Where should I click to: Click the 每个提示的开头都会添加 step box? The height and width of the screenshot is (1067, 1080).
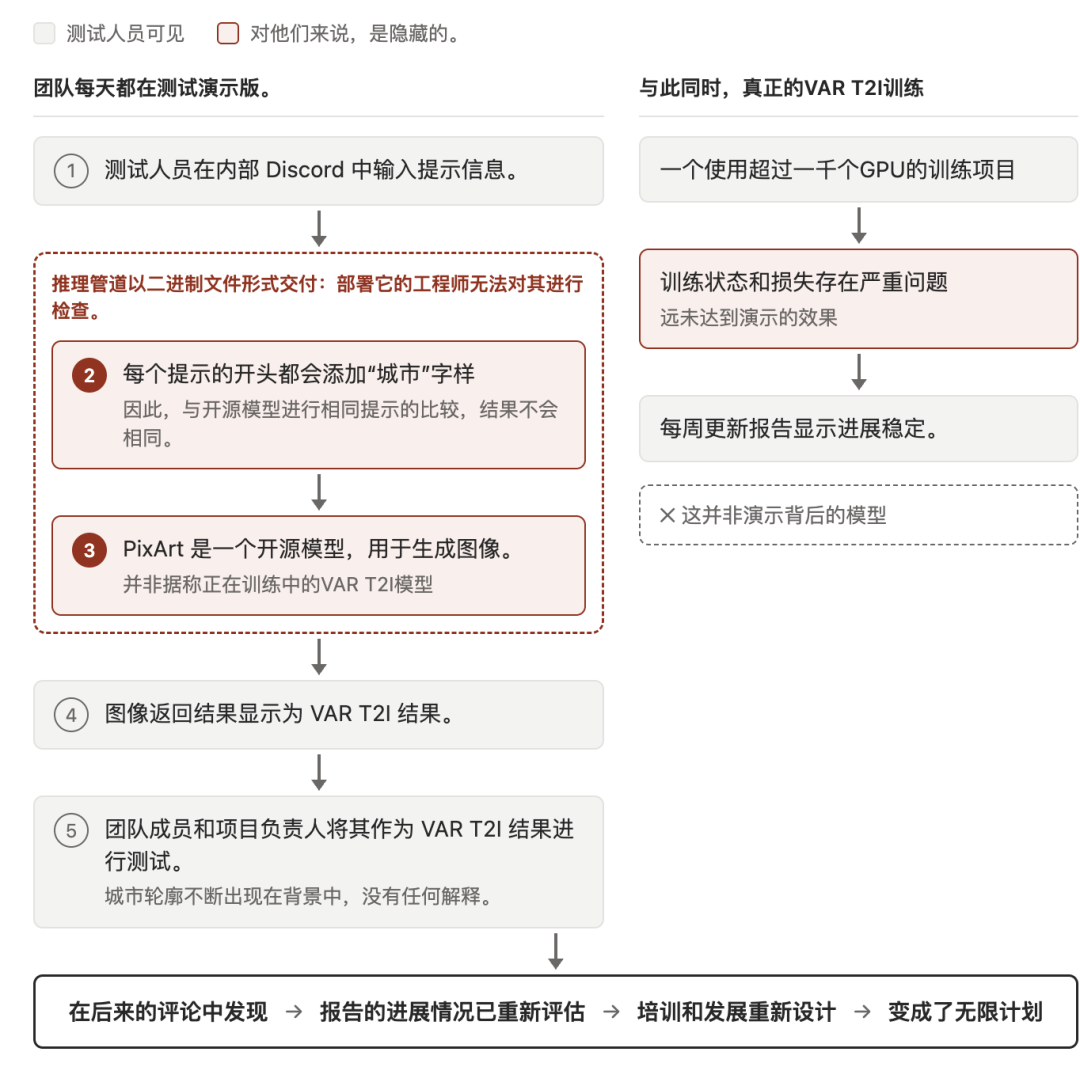click(x=319, y=405)
